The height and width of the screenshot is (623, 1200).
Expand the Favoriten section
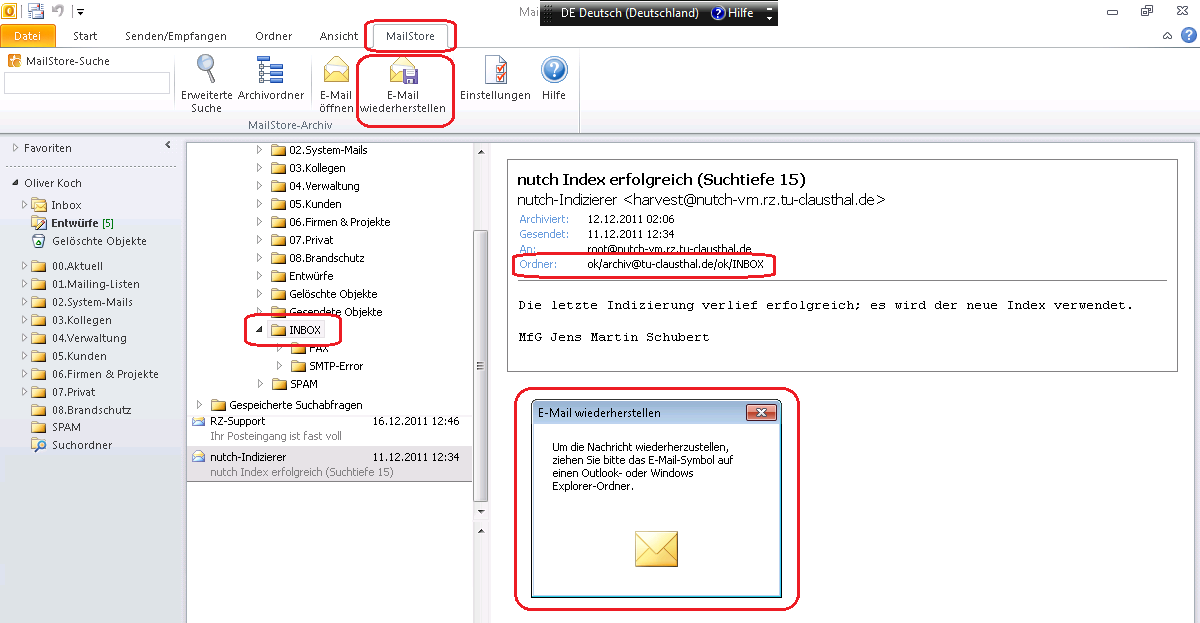15,148
